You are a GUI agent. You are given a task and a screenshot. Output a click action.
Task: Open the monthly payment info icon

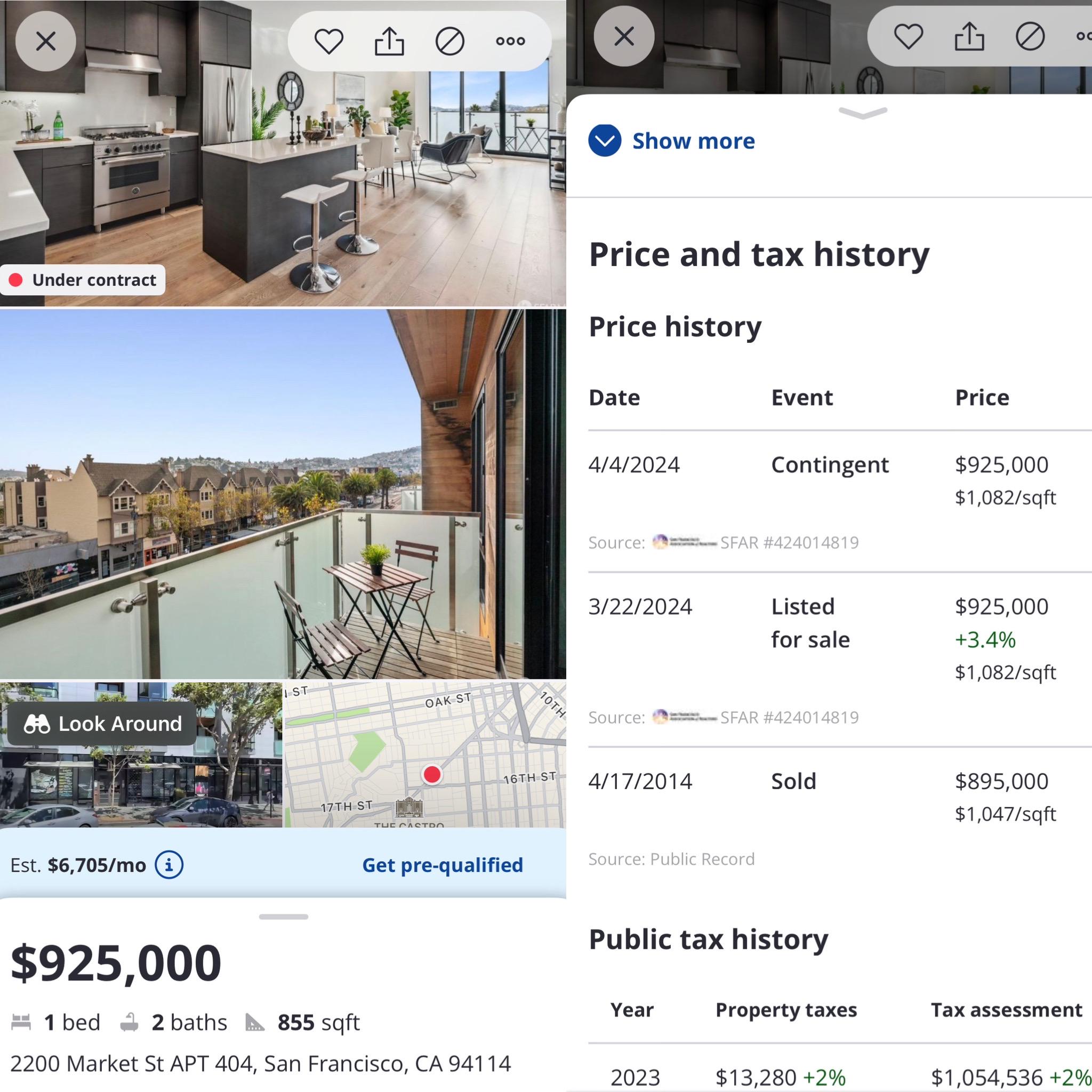tap(169, 865)
